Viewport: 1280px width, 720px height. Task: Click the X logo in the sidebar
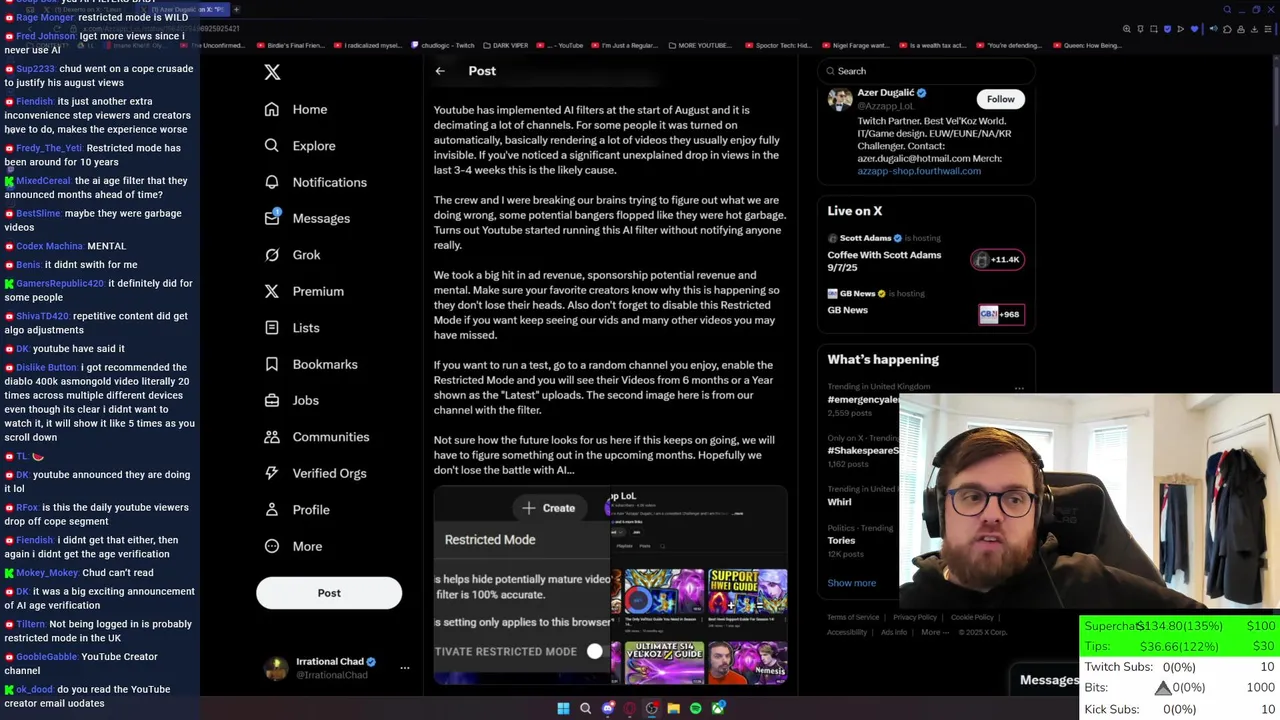pos(272,72)
